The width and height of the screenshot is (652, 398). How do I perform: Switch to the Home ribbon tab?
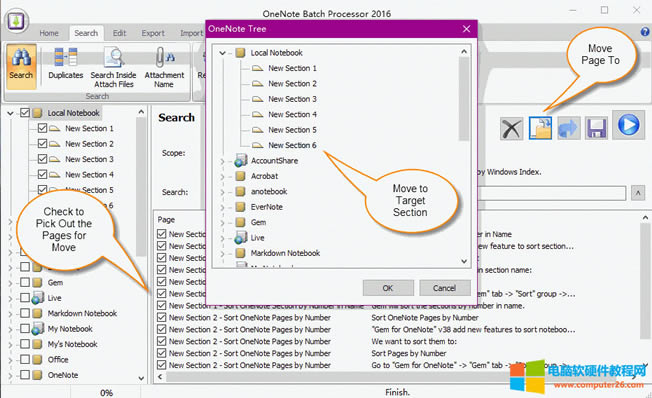49,33
